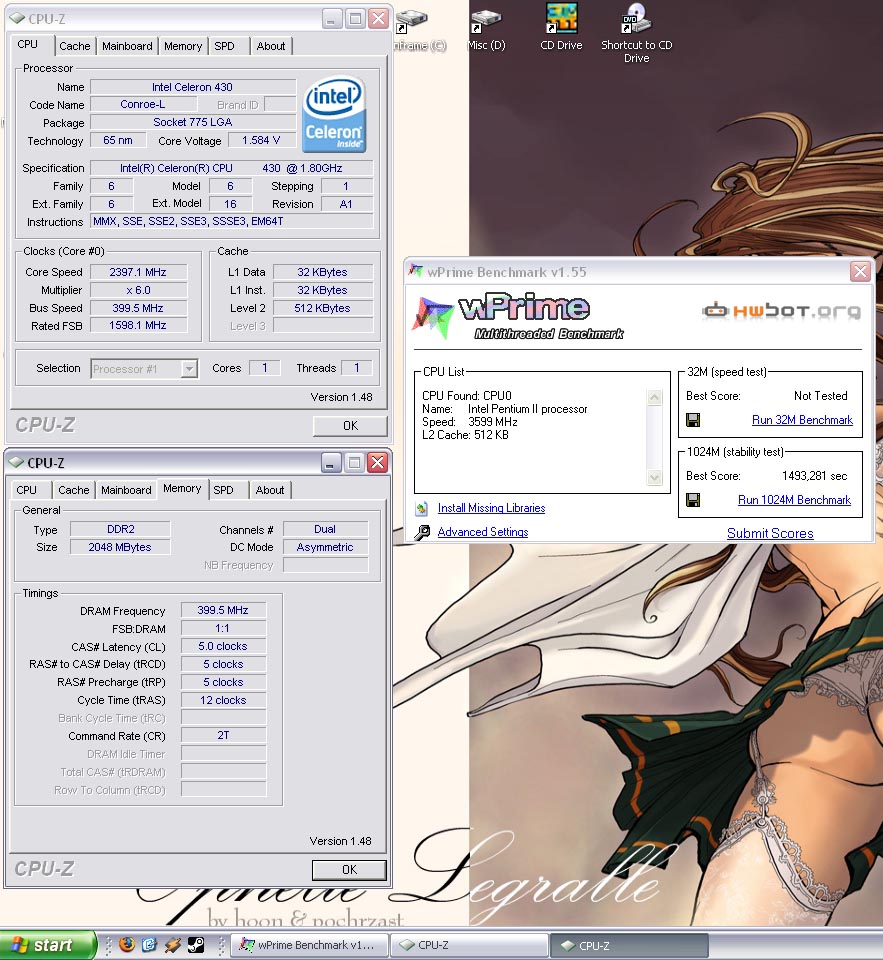883x960 pixels.
Task: Click the Best Score 1493,281 sec
Action: click(814, 476)
